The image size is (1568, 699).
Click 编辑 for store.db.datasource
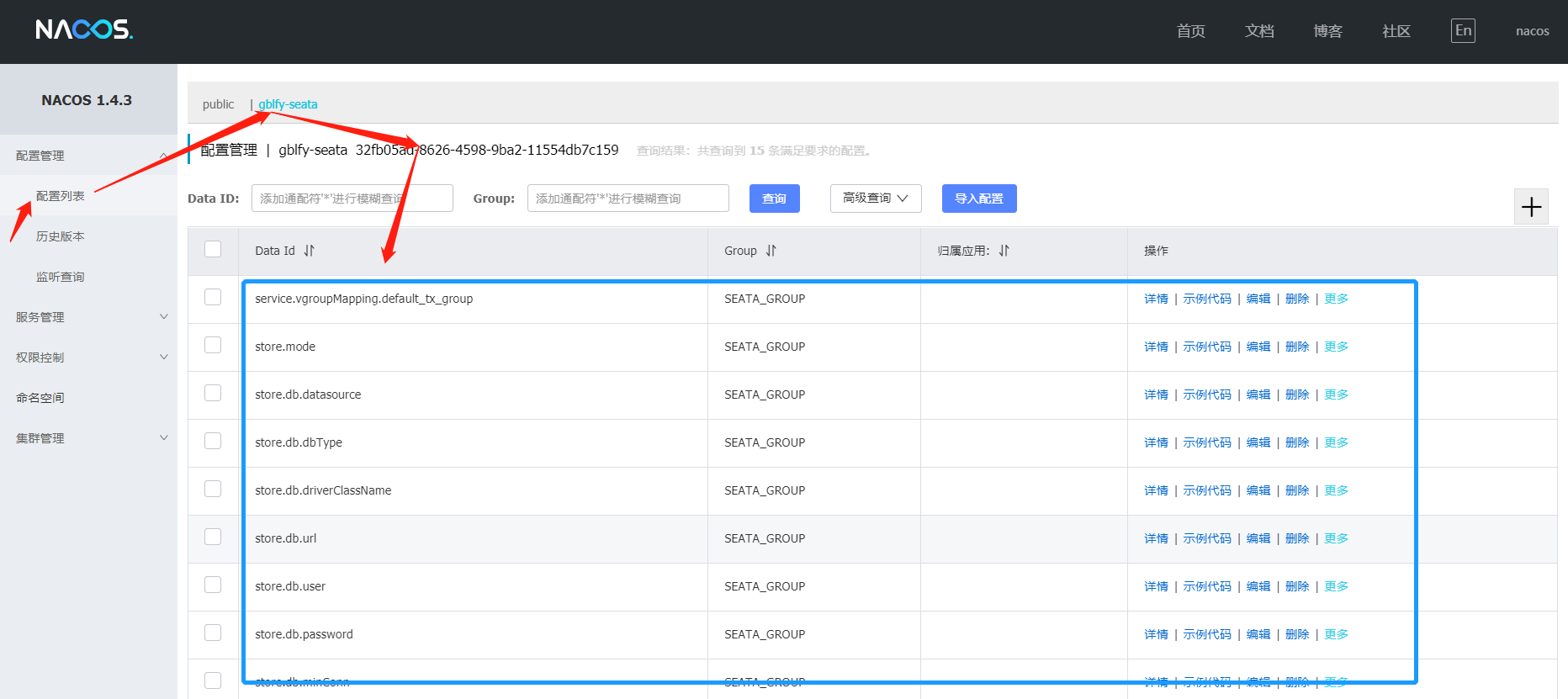(1258, 395)
